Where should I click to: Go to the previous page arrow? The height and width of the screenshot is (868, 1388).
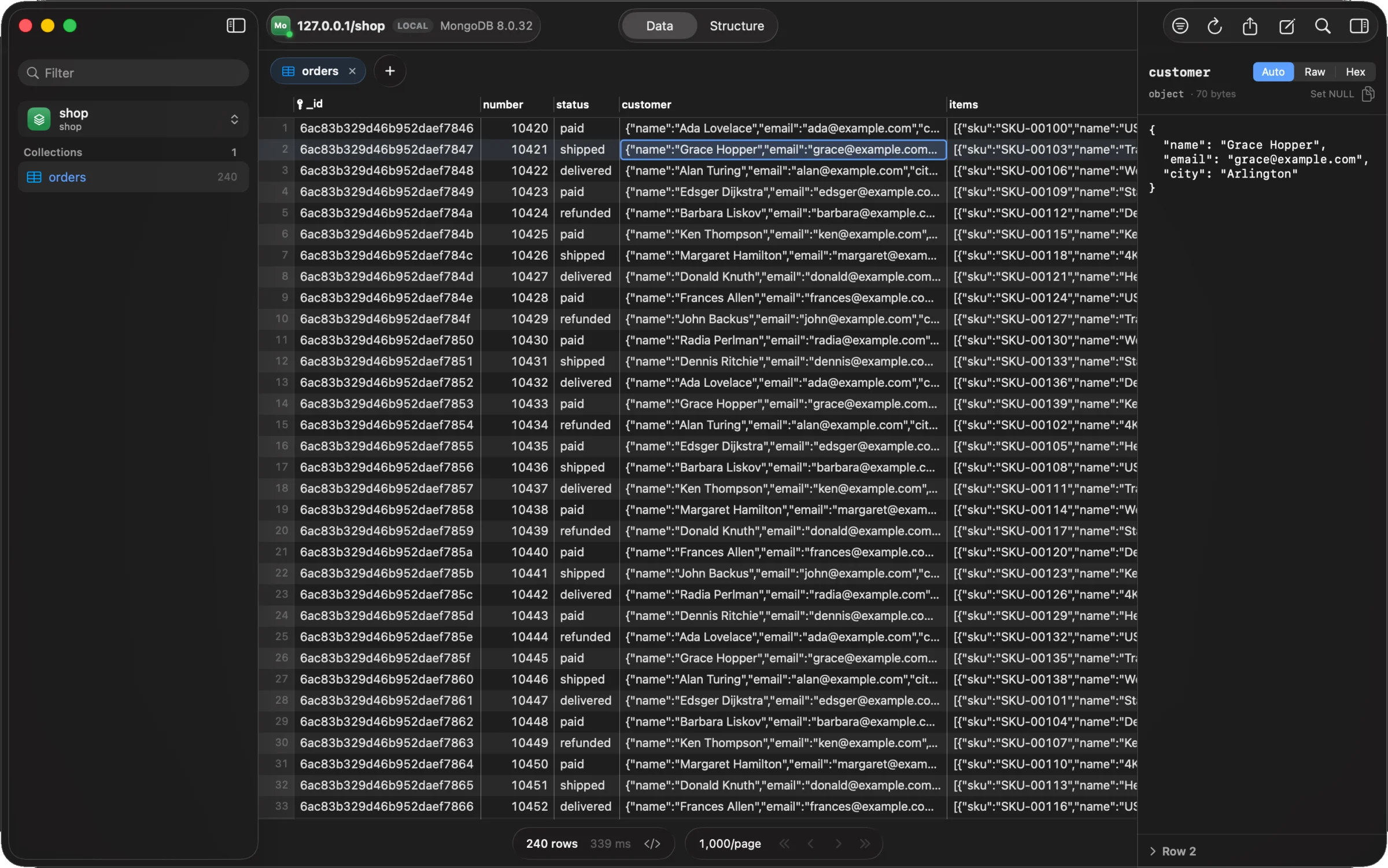coord(811,844)
